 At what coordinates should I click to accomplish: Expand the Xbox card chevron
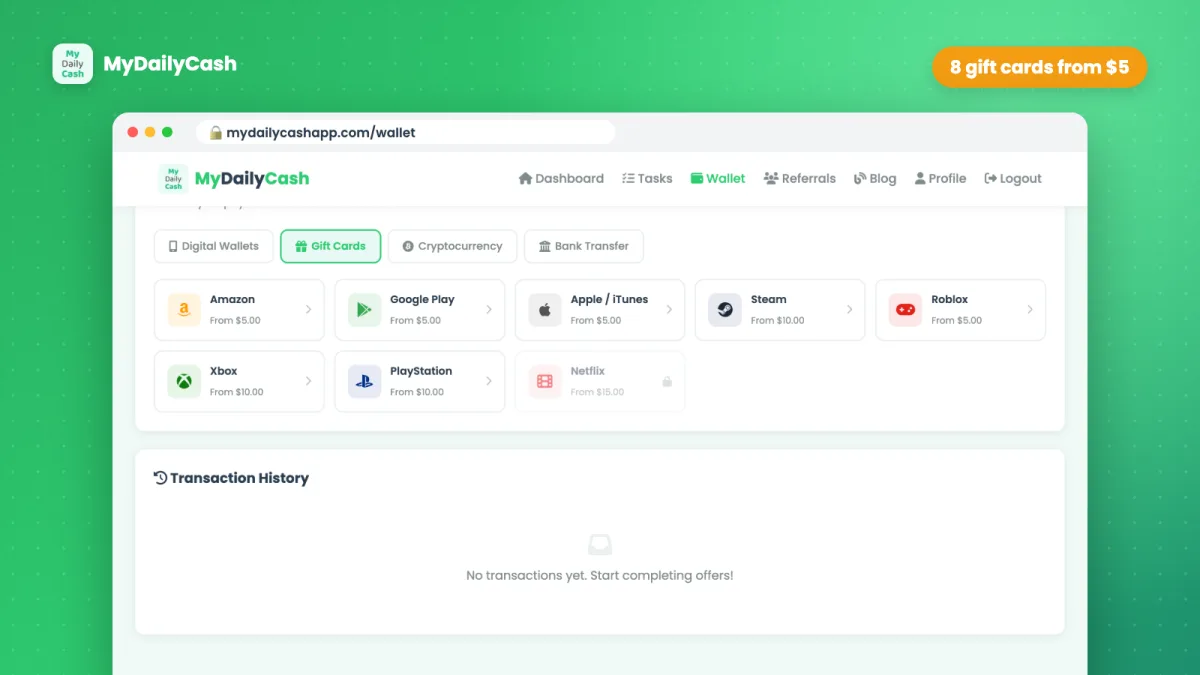click(308, 381)
